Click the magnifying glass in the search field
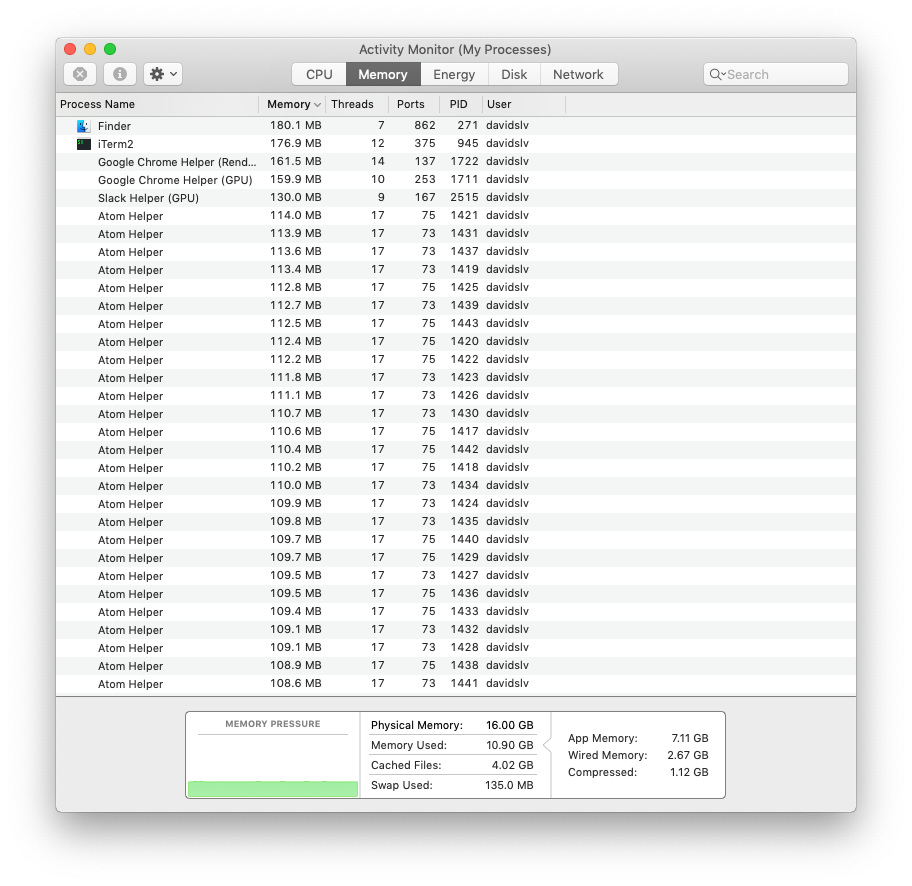 [x=714, y=74]
